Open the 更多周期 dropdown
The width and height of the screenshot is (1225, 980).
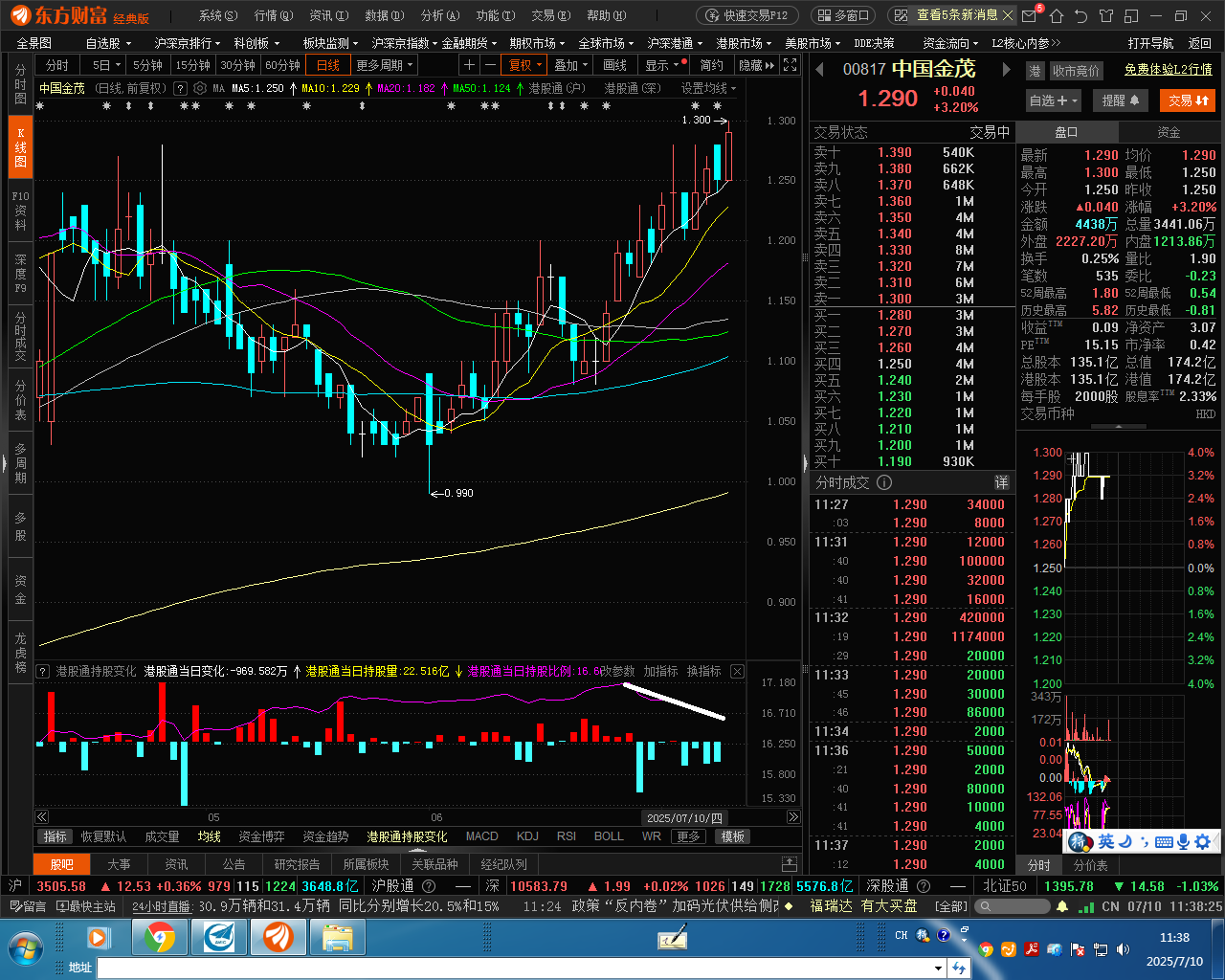click(x=385, y=65)
